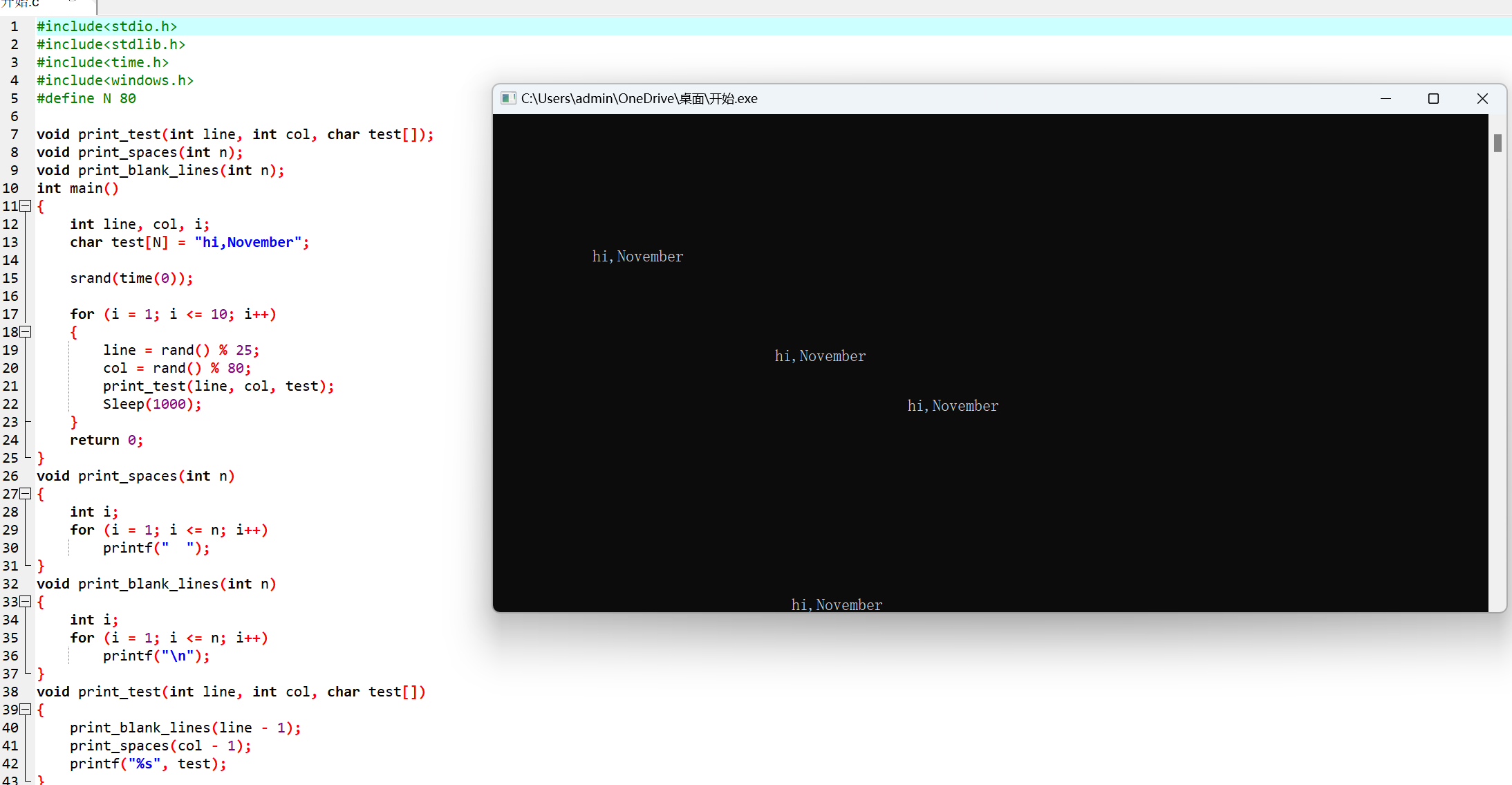Close the 开始.exe console window

(1482, 98)
